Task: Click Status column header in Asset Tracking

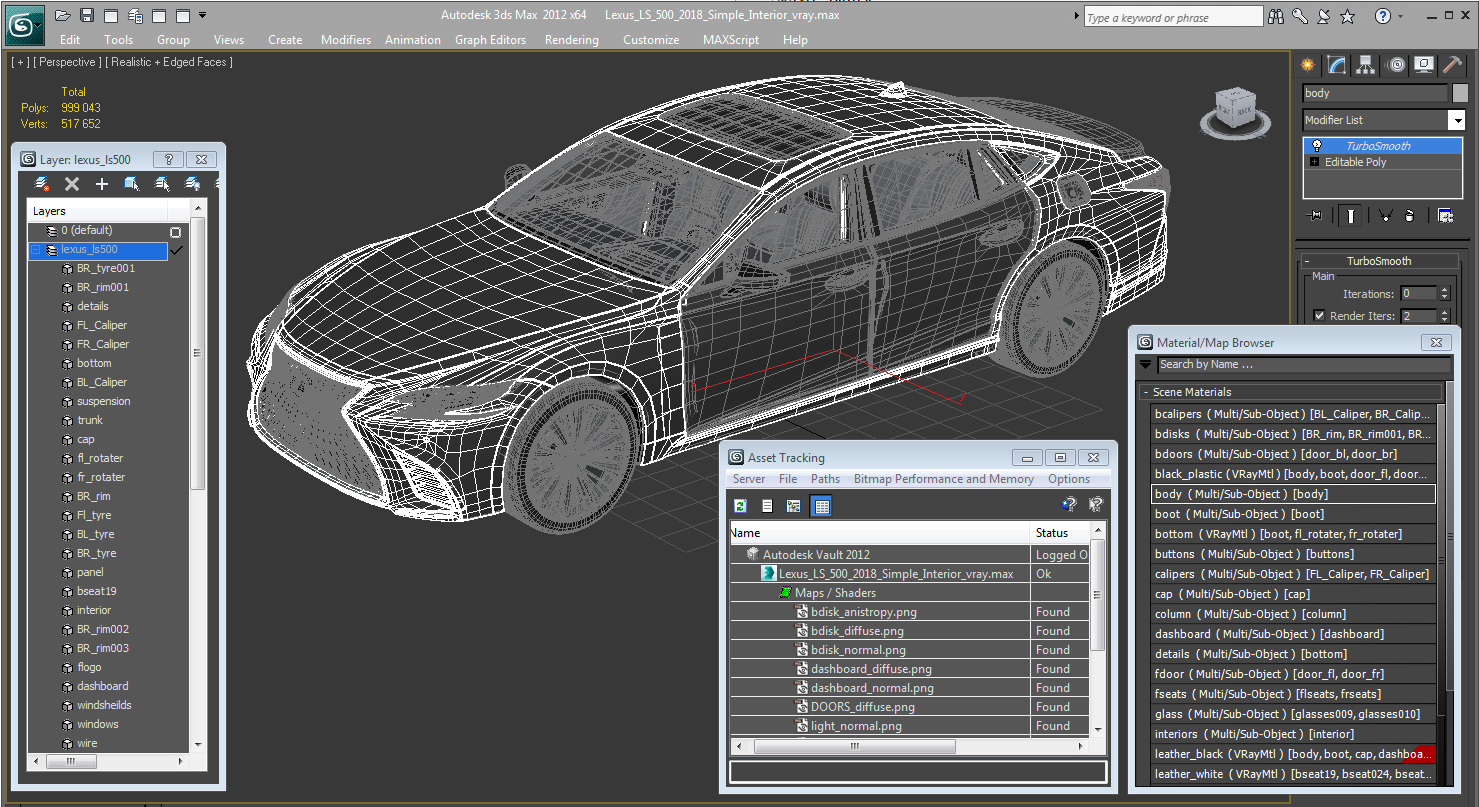Action: [1060, 533]
